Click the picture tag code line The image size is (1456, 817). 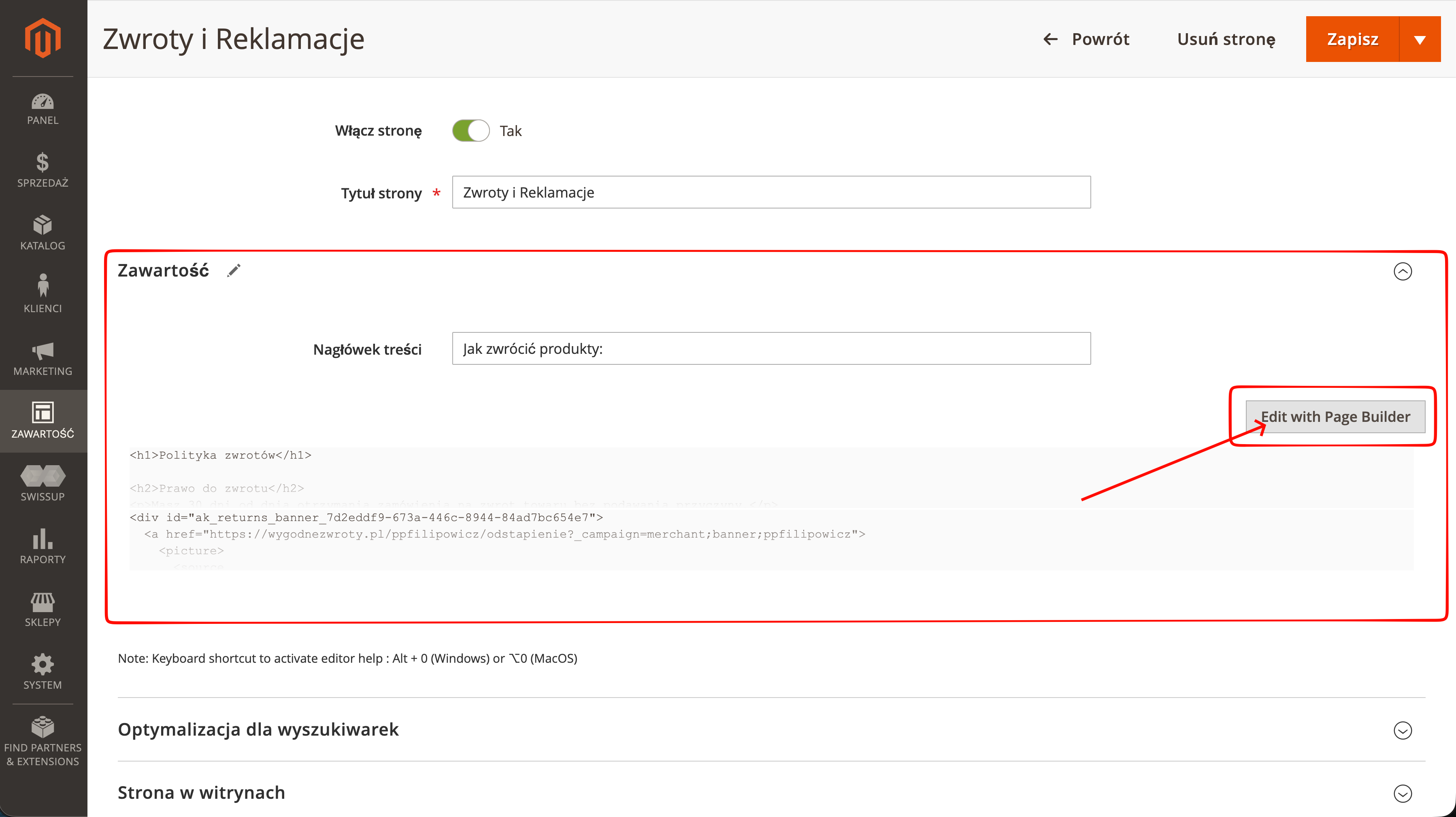pos(191,551)
